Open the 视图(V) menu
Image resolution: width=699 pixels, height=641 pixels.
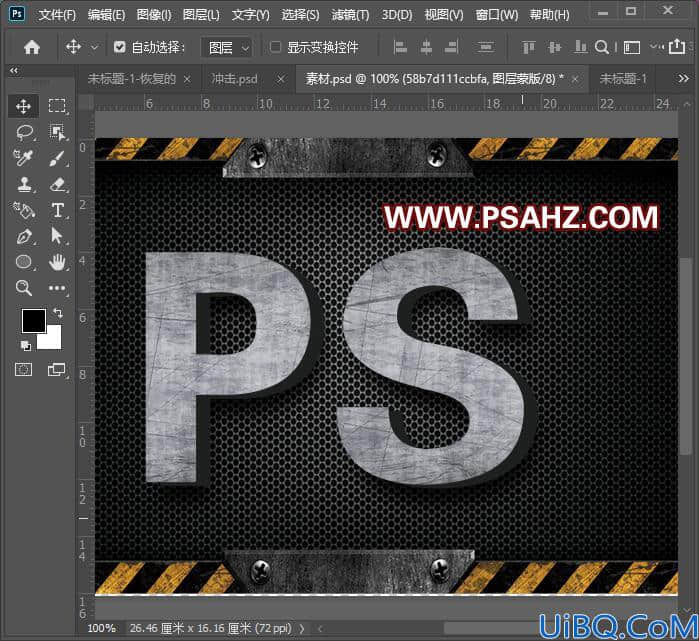click(444, 15)
